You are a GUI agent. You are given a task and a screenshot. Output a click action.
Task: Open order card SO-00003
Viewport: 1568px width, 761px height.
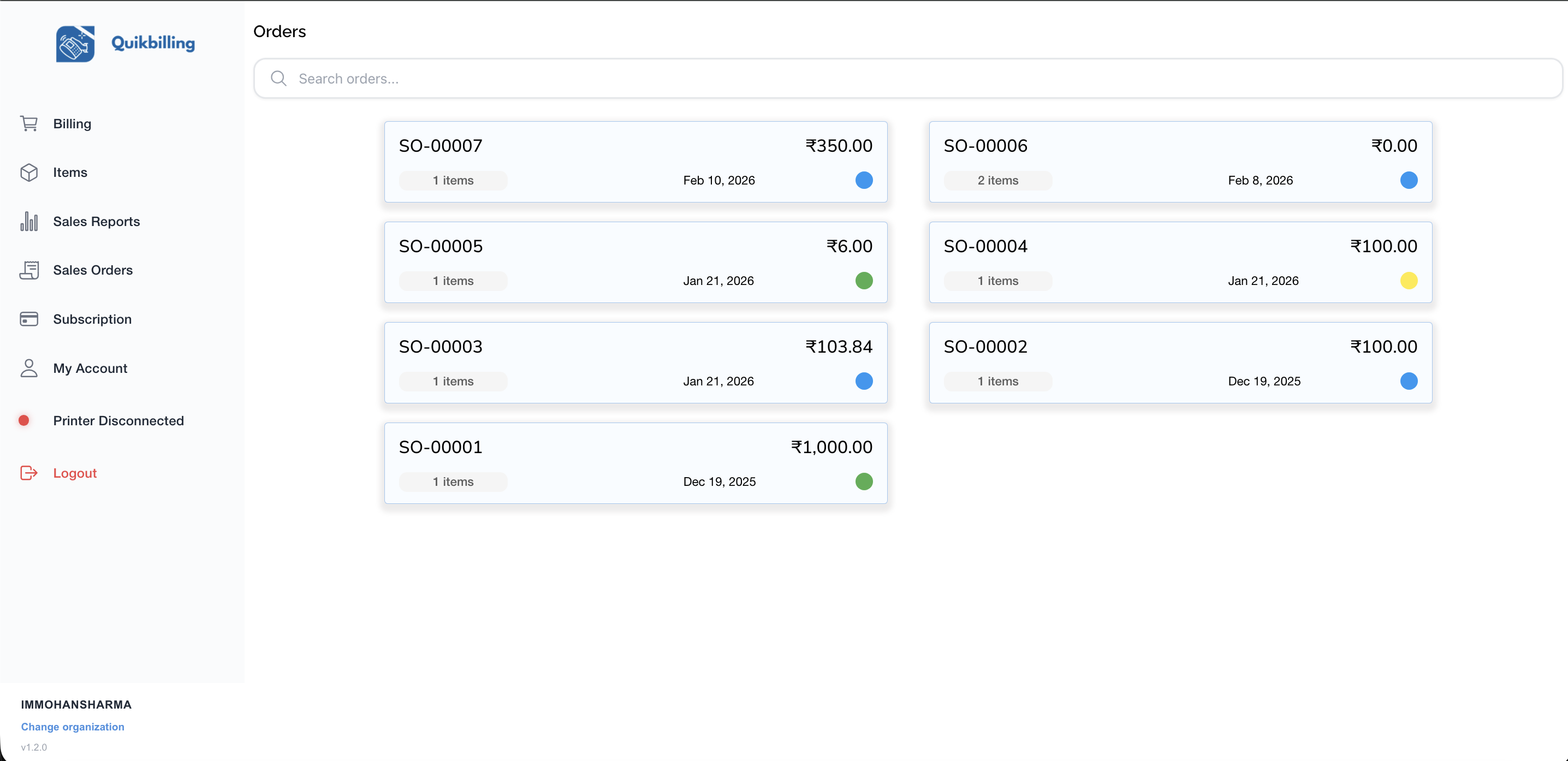tap(635, 363)
